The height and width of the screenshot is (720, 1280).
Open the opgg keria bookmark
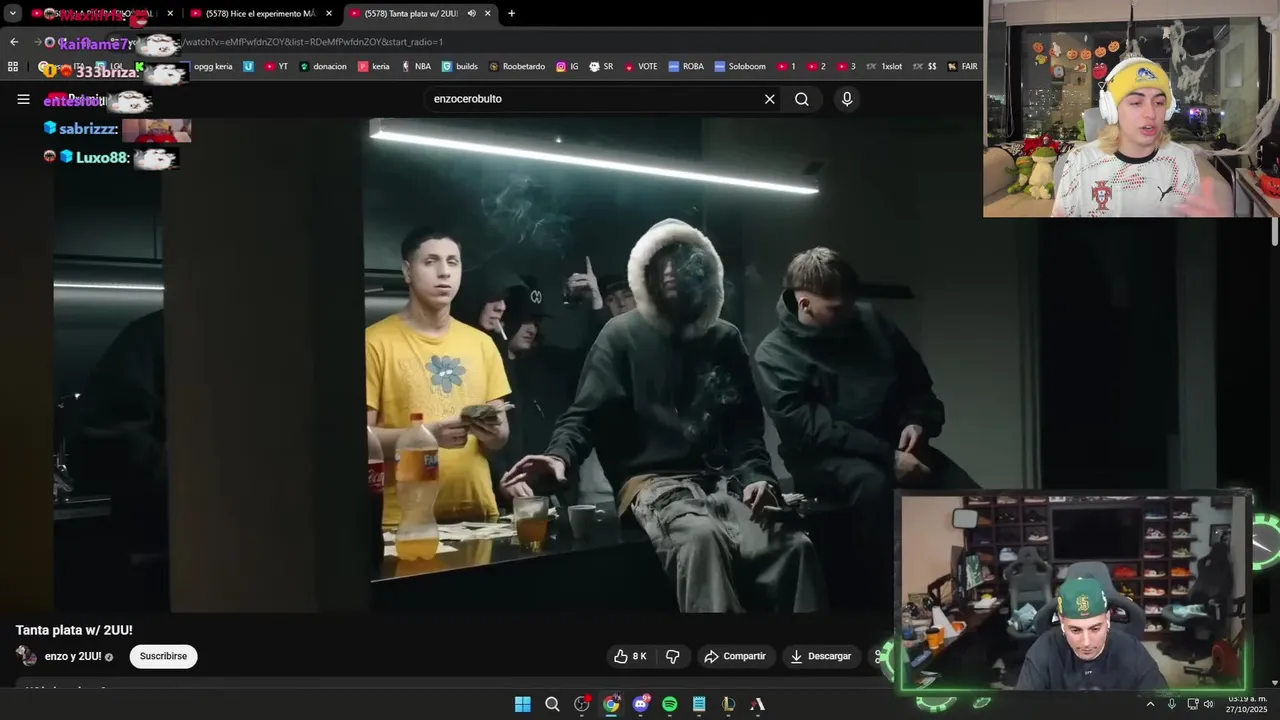click(213, 66)
